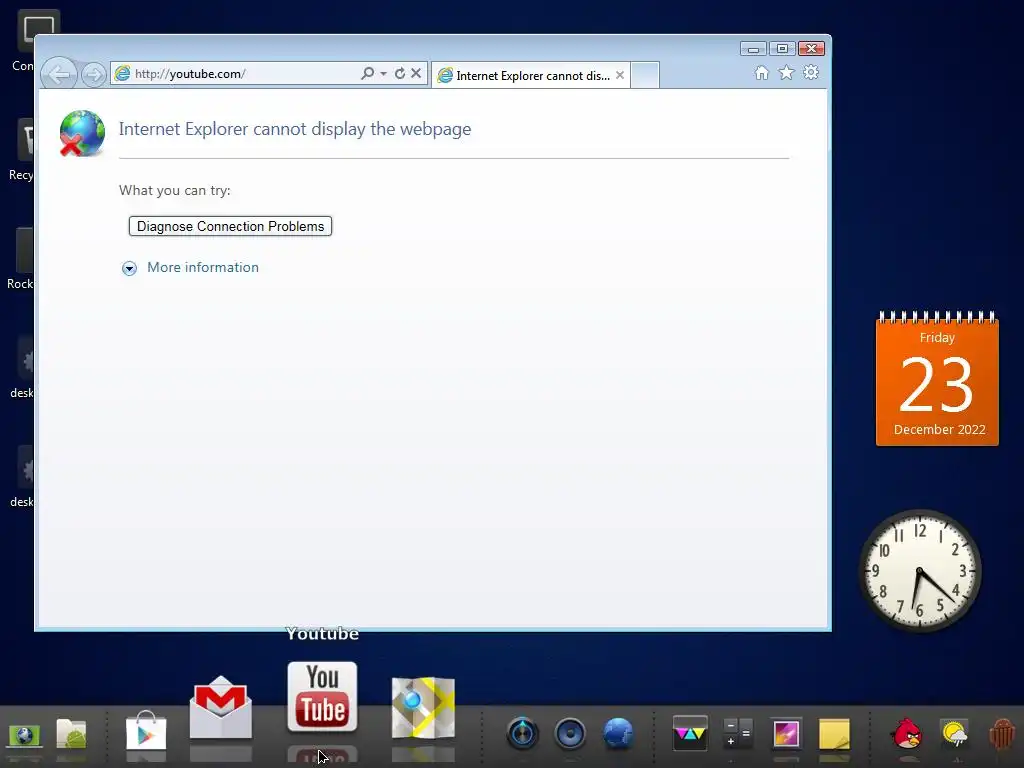Open the Favorites star icon
This screenshot has width=1024, height=768.
[x=786, y=72]
